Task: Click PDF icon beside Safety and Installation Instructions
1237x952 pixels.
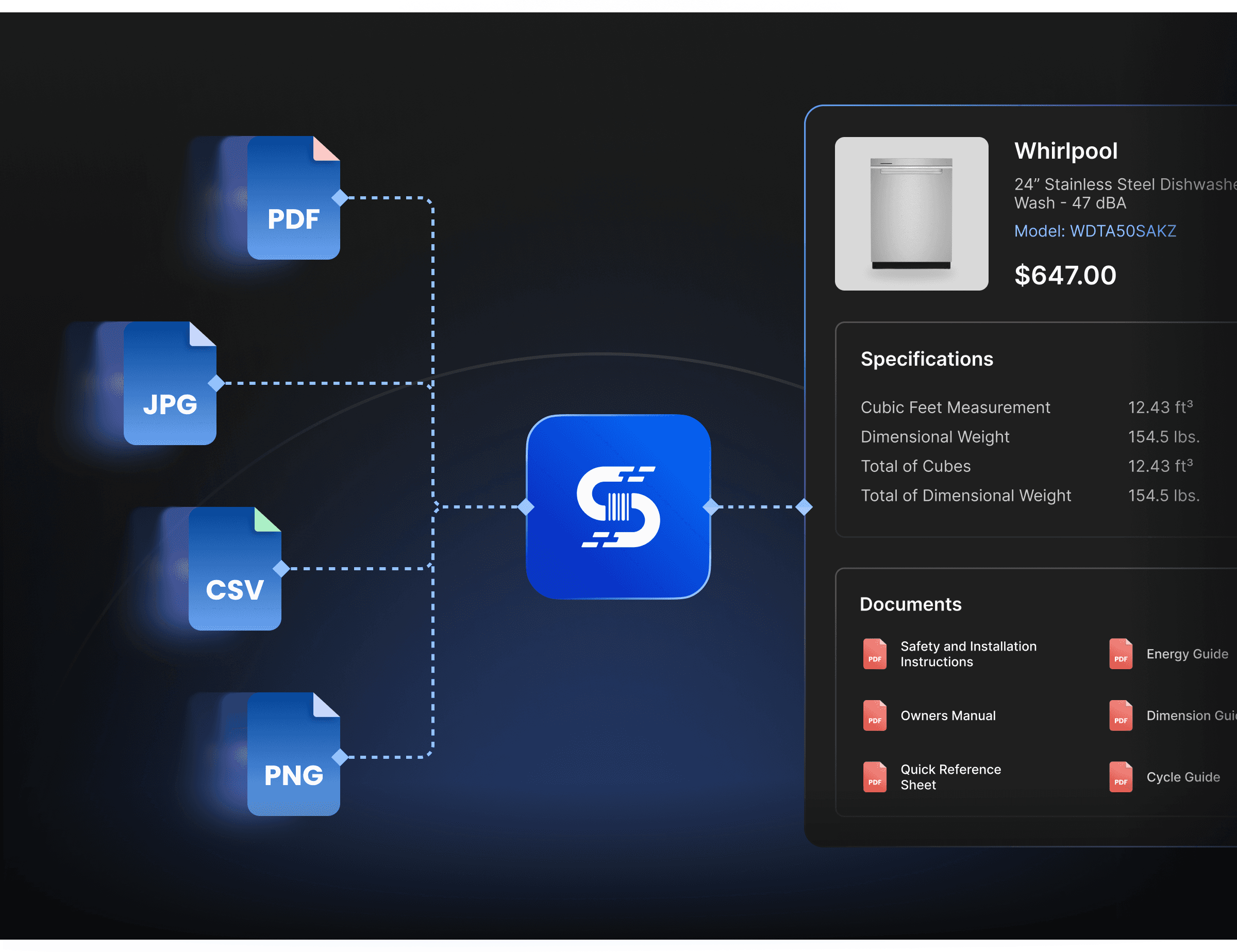Action: coord(875,654)
